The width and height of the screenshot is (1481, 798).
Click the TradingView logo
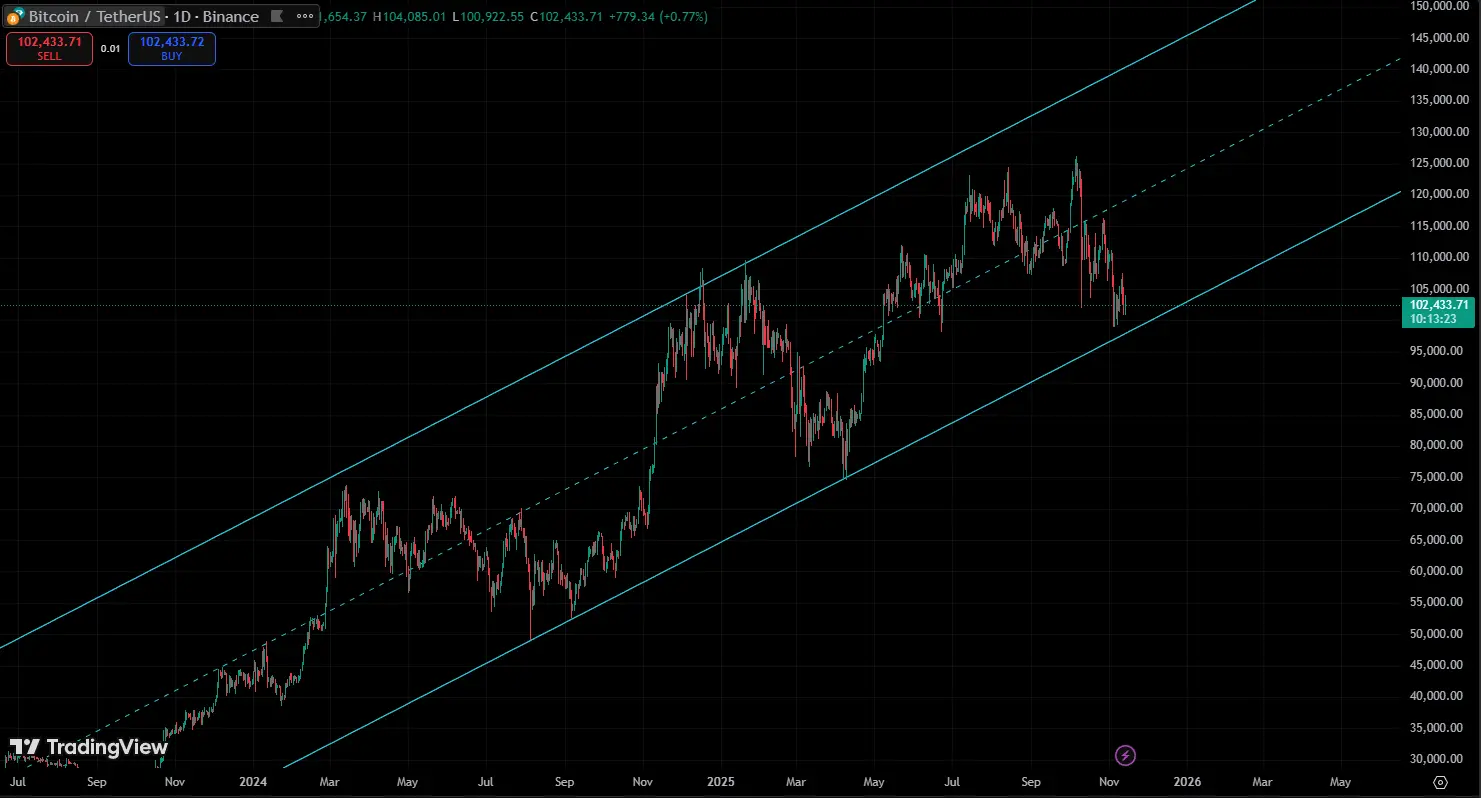point(88,747)
